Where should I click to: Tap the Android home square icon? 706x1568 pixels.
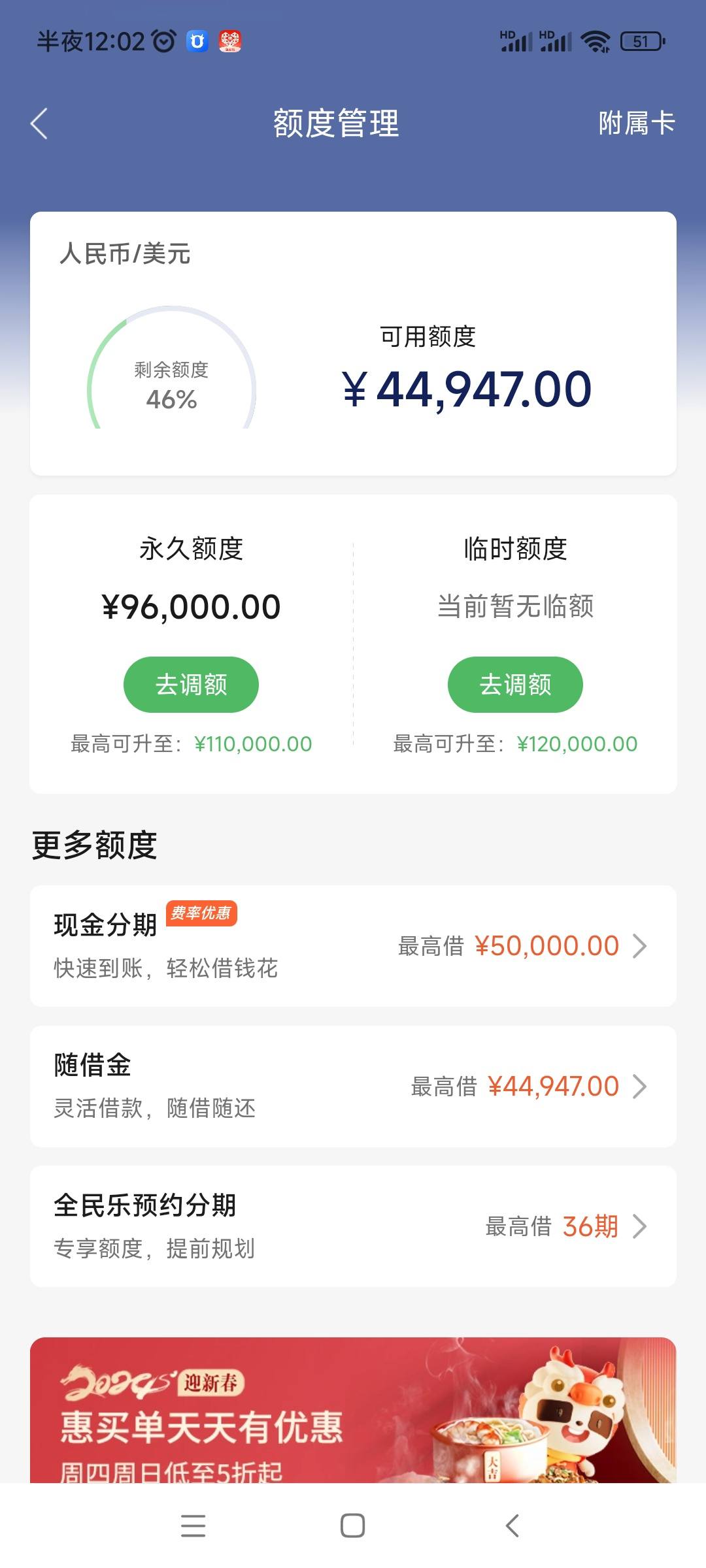353,1526
